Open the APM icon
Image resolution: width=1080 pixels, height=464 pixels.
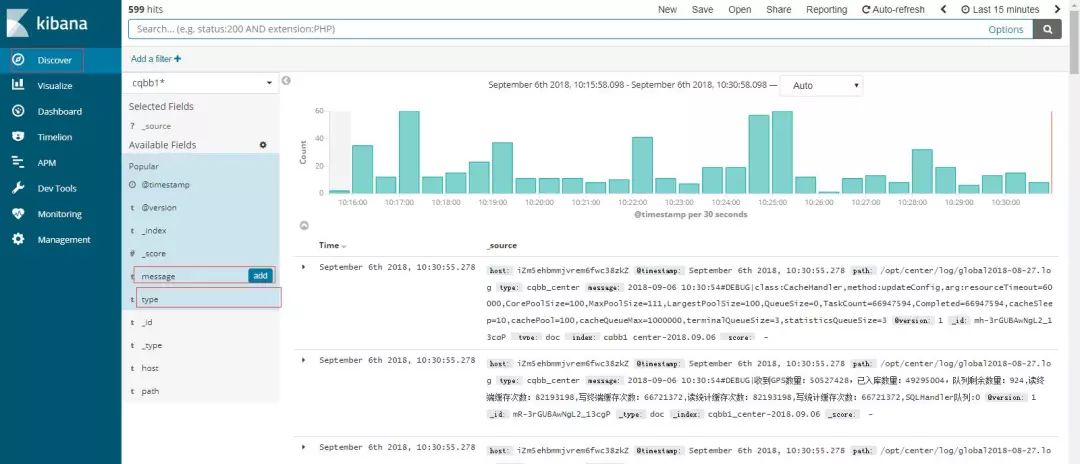click(19, 162)
